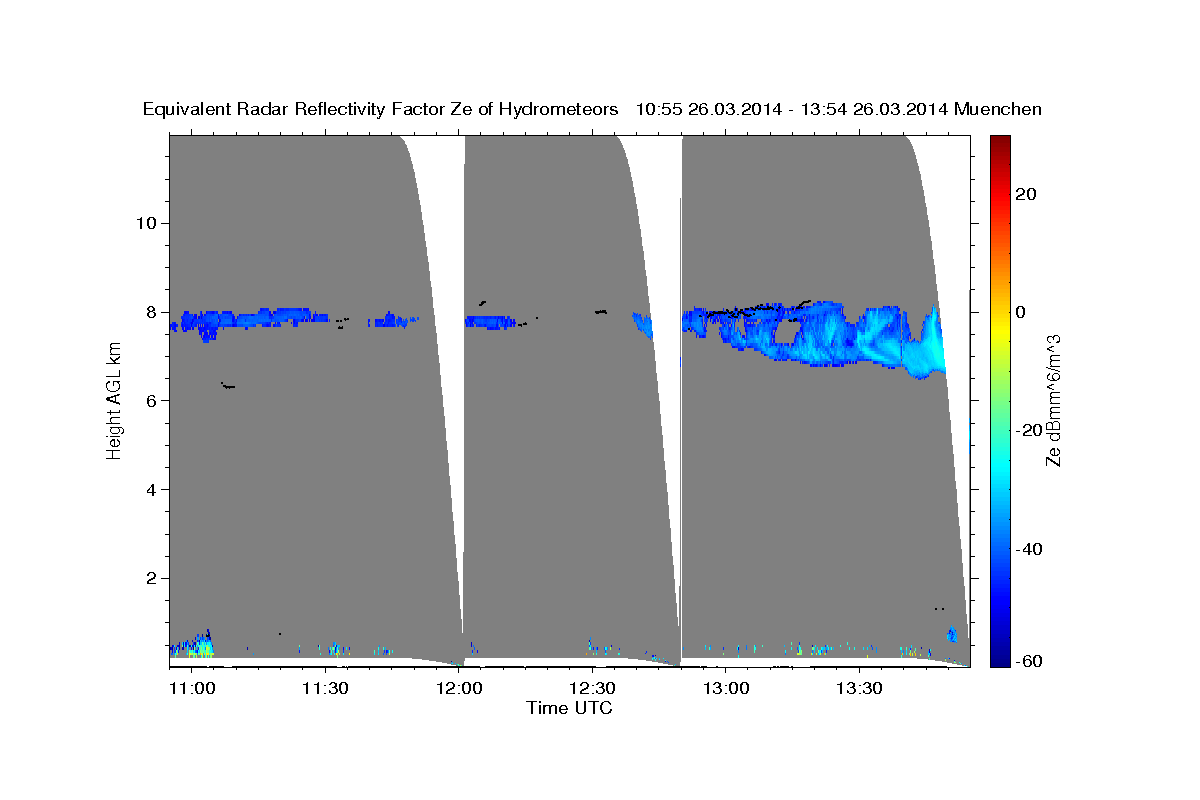1200x800 pixels.
Task: Click the black marker near 6.3 km height
Action: 229,385
